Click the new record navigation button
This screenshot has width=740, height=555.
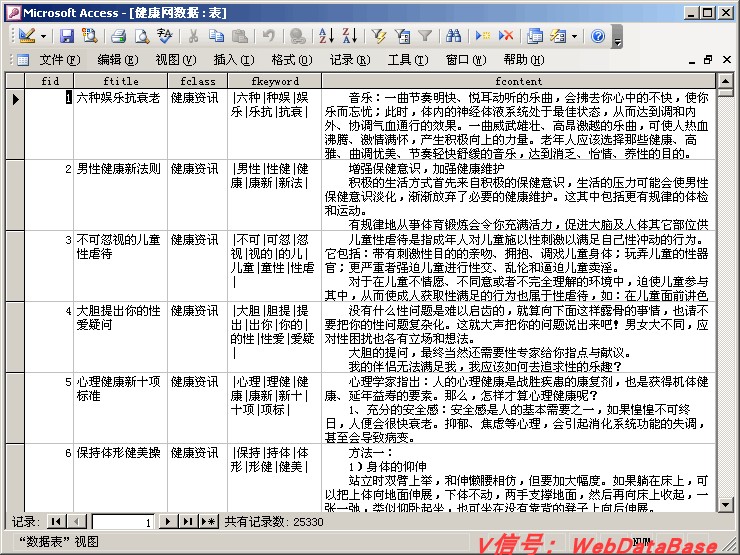[208, 521]
